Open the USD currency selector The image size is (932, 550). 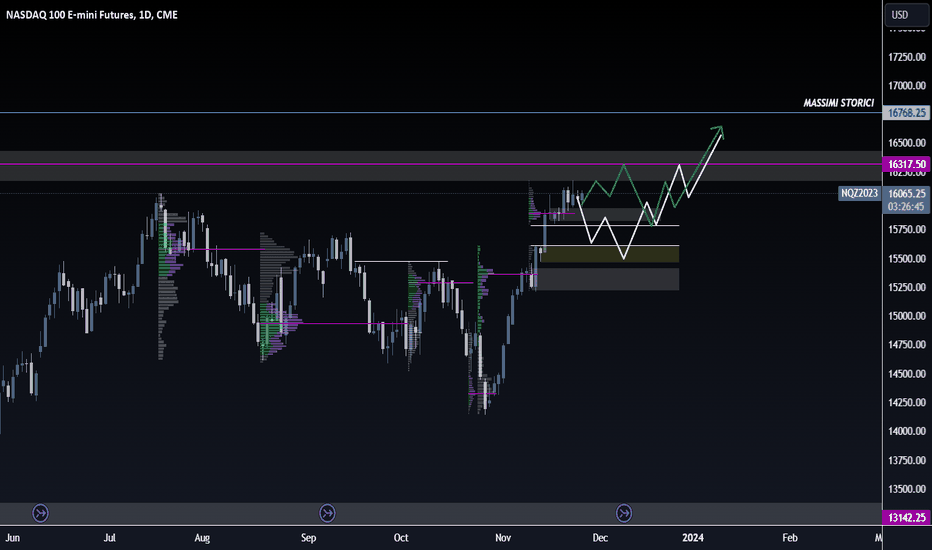[x=906, y=15]
